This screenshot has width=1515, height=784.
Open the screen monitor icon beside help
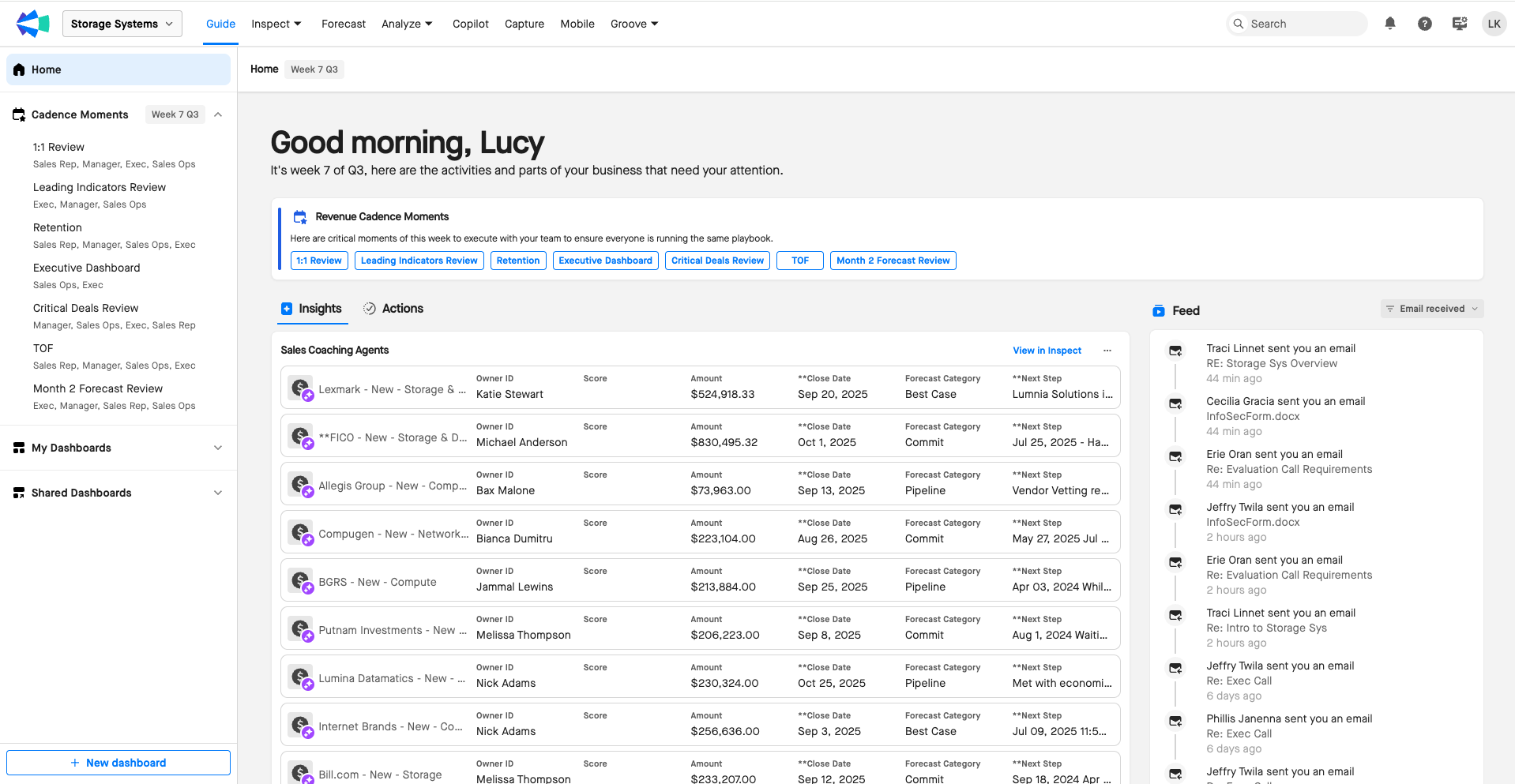pos(1460,24)
